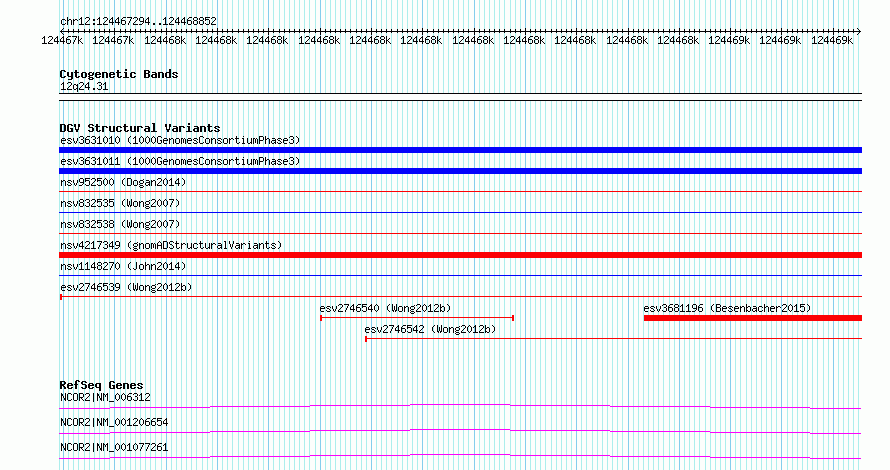Image resolution: width=890 pixels, height=470 pixels.
Task: Click the esv2746539 Wong2012b red line
Action: [x=460, y=297]
